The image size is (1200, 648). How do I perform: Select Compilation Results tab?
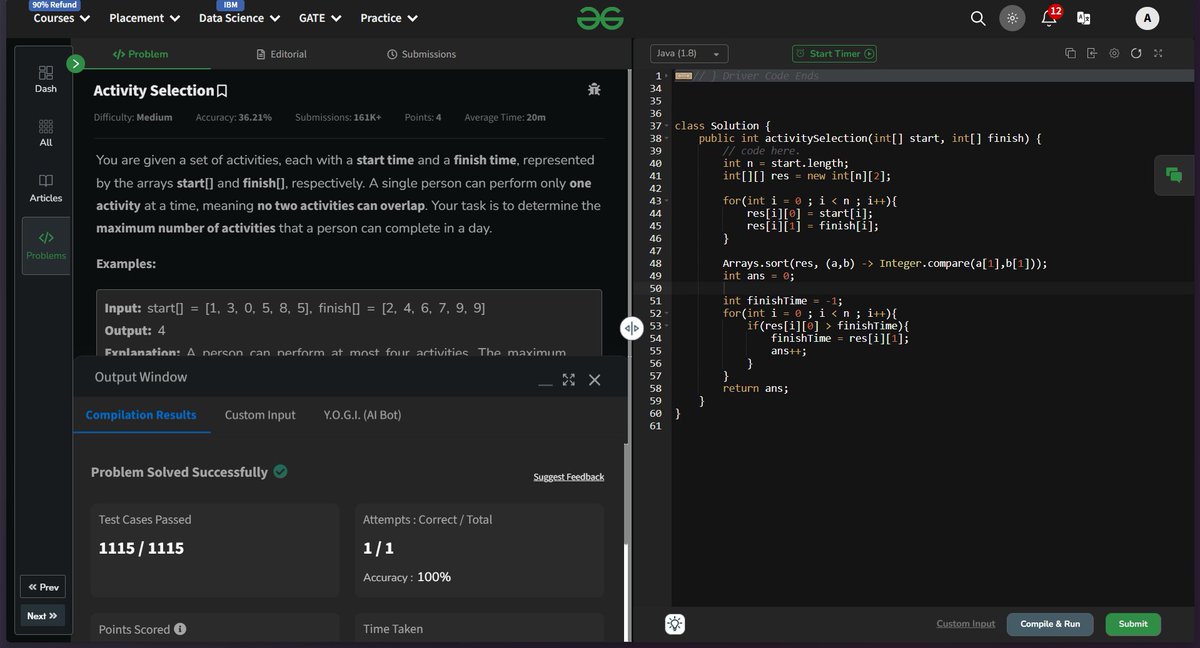141,415
